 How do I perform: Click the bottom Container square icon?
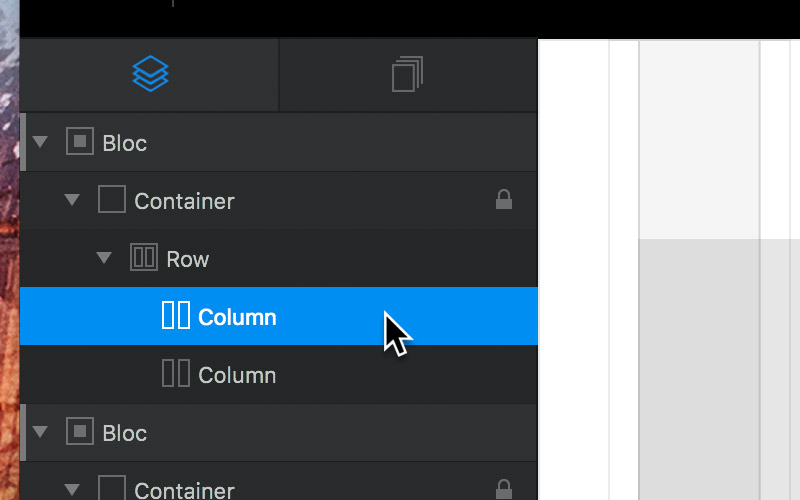click(112, 488)
